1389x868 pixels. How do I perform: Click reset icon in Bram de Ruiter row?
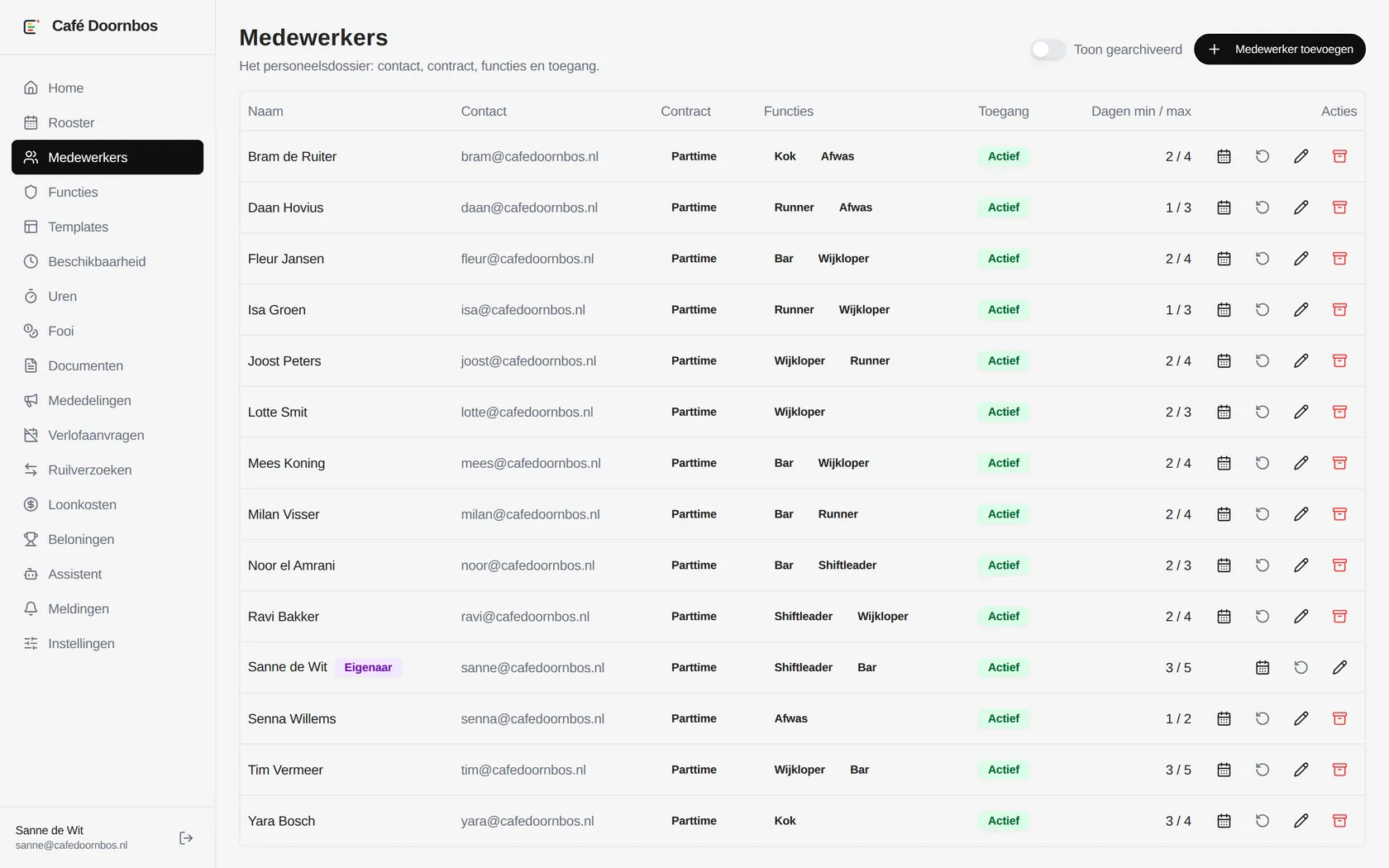point(1263,156)
